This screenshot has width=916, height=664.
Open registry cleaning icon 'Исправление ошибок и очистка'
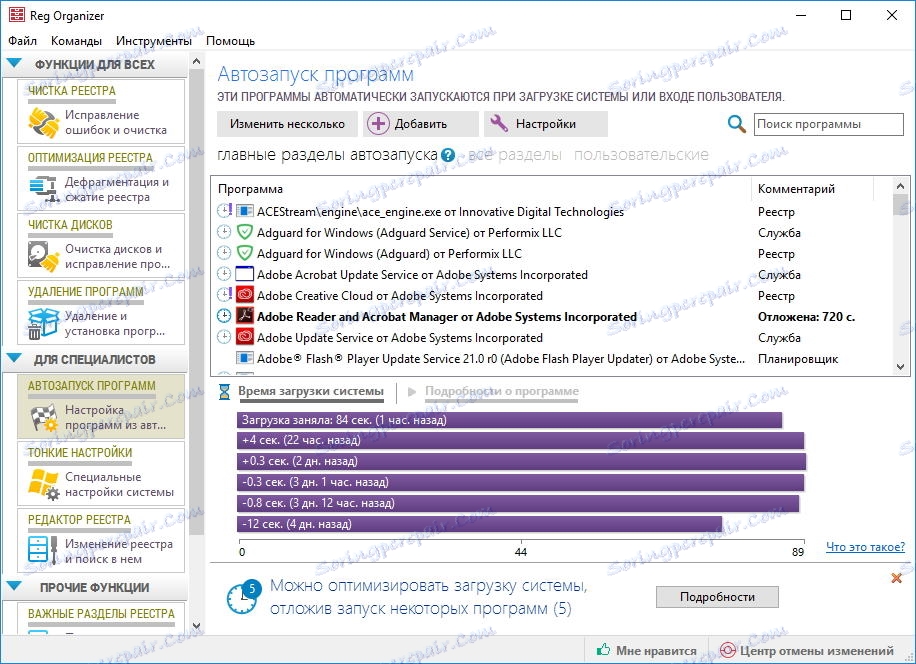[x=44, y=123]
